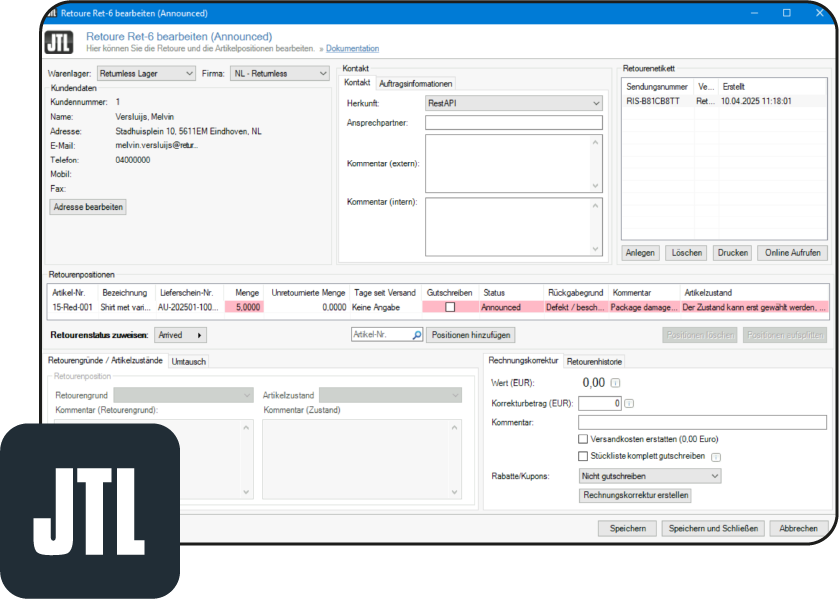The width and height of the screenshot is (839, 599).
Task: Switch to the Kontakt tab
Action: 357,82
